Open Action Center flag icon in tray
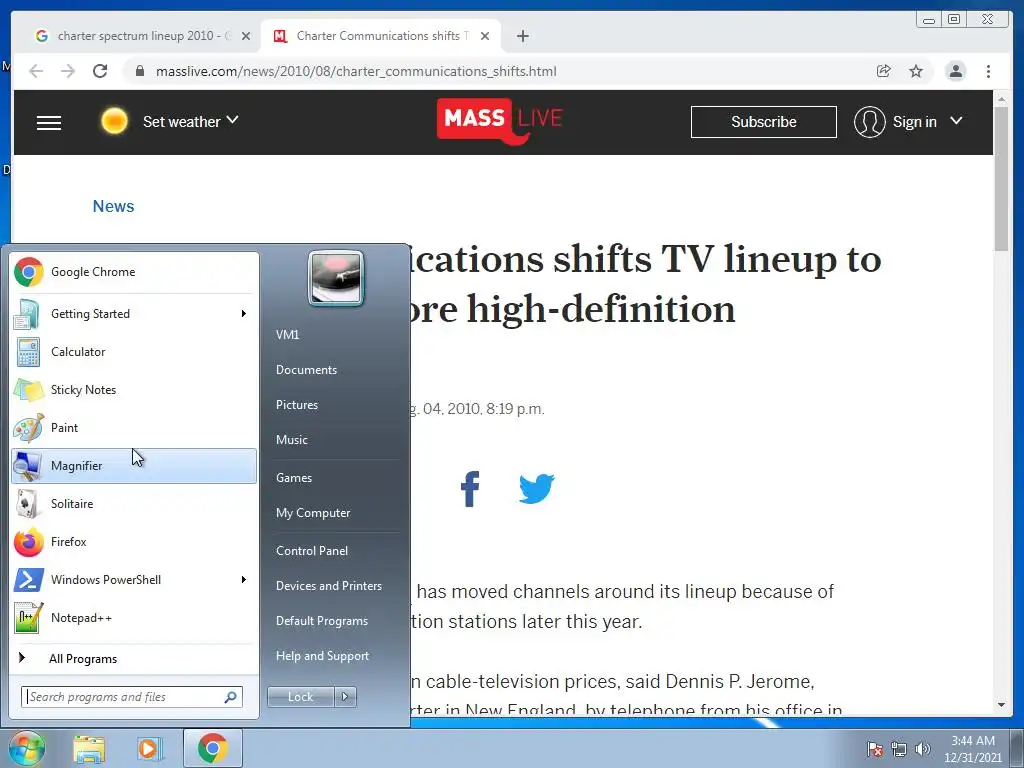 pyautogui.click(x=875, y=749)
